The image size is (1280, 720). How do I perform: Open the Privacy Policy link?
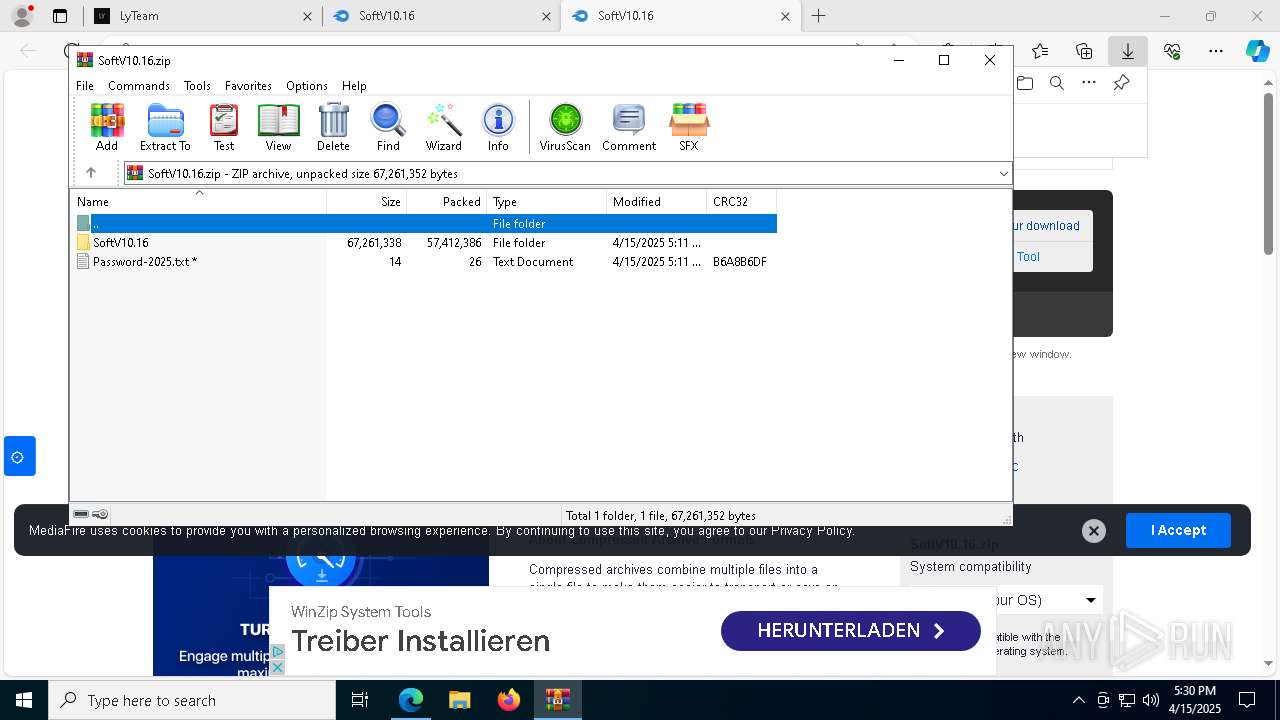812,531
